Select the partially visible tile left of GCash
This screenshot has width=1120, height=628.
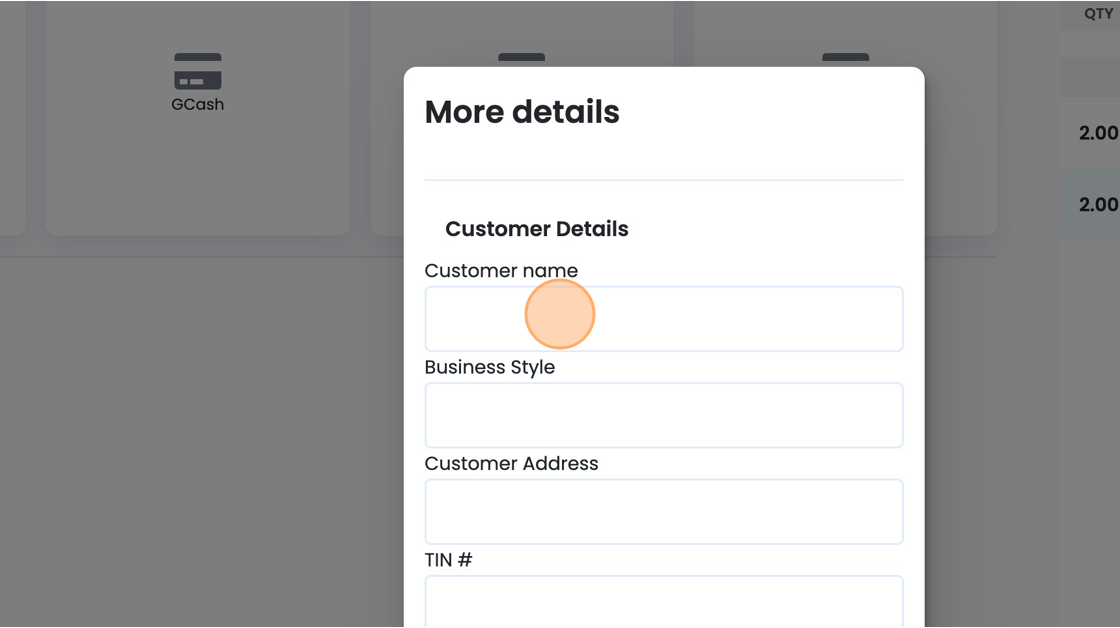pos(13,118)
